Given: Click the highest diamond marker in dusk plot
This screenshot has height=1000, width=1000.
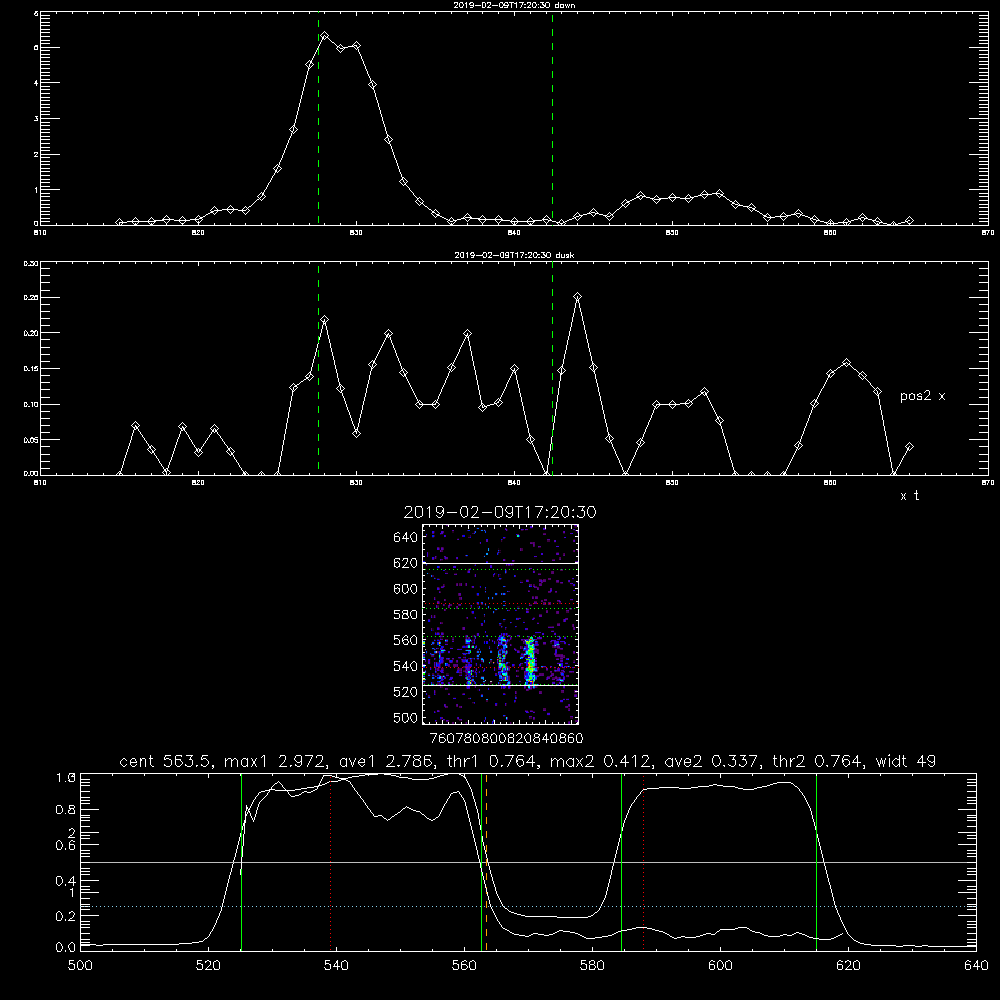Looking at the screenshot, I should (577, 297).
